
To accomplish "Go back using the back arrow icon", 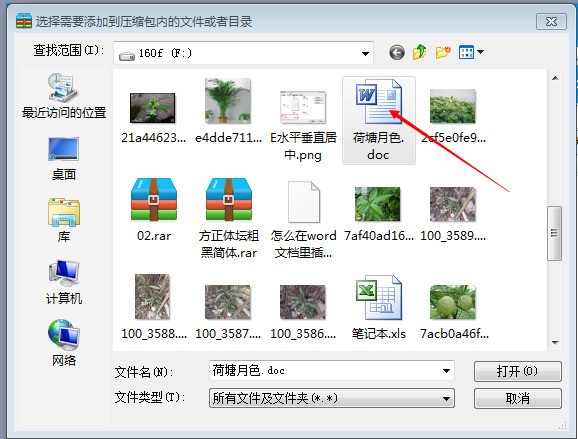I will coord(397,53).
